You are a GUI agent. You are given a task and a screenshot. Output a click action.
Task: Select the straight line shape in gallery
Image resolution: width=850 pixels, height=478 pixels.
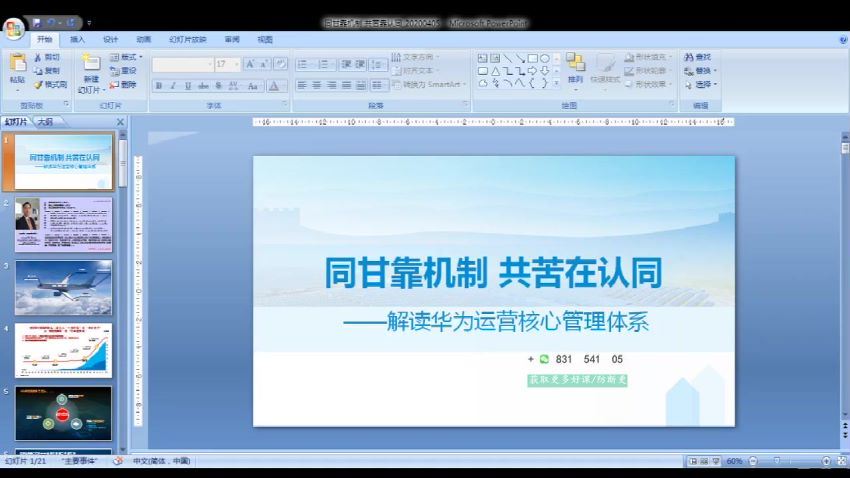507,58
